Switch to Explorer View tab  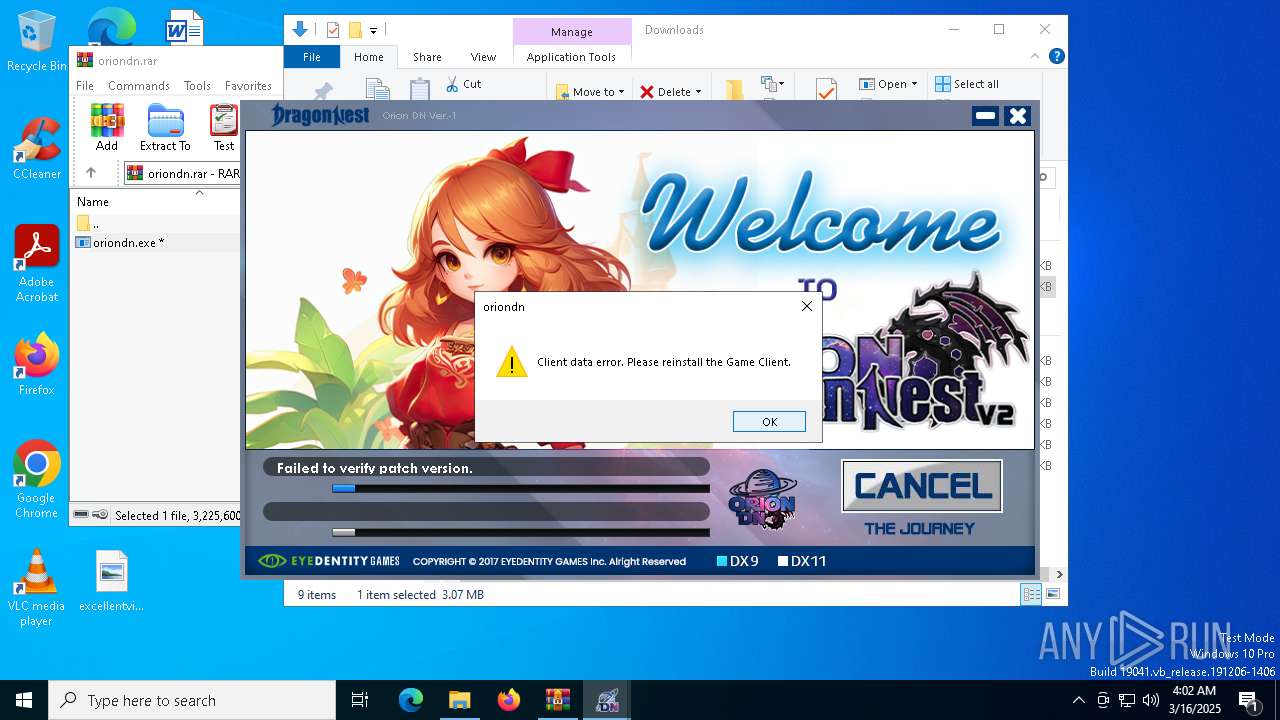483,57
